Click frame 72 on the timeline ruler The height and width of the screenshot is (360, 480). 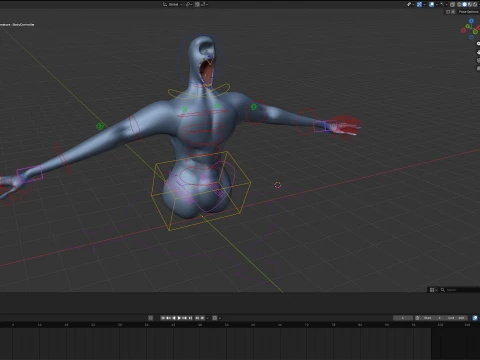306,325
